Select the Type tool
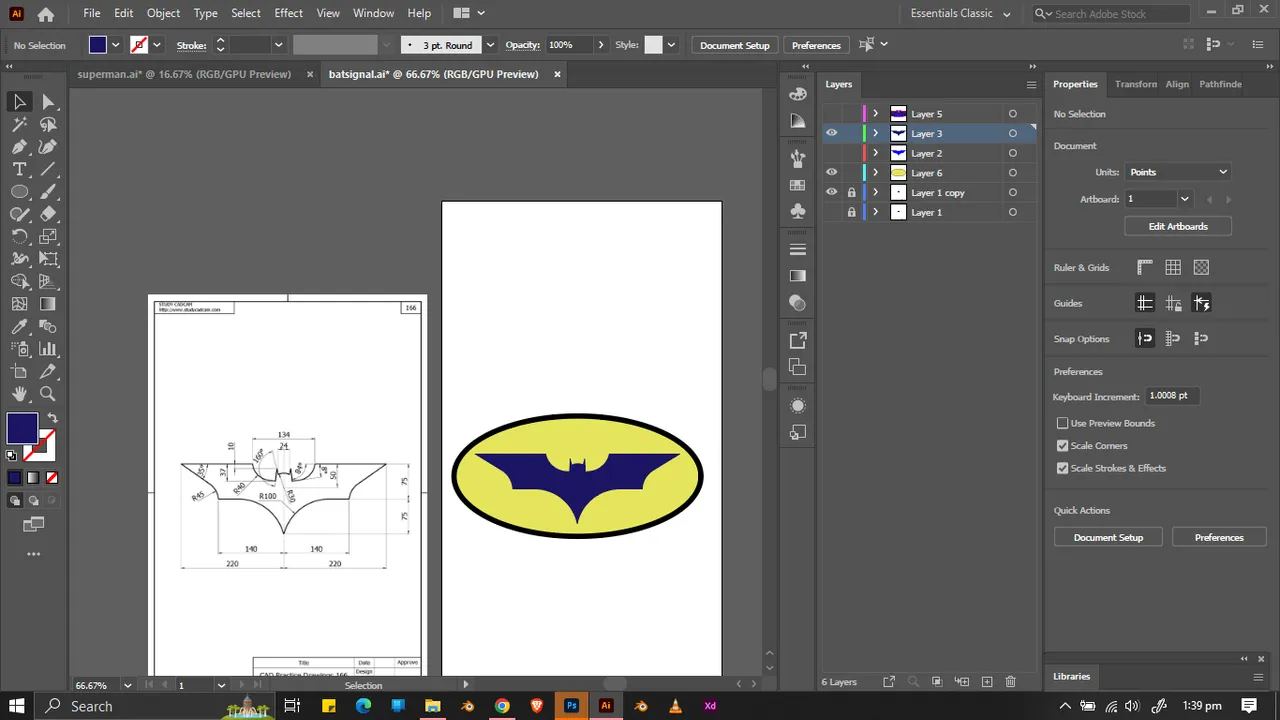 (x=19, y=170)
